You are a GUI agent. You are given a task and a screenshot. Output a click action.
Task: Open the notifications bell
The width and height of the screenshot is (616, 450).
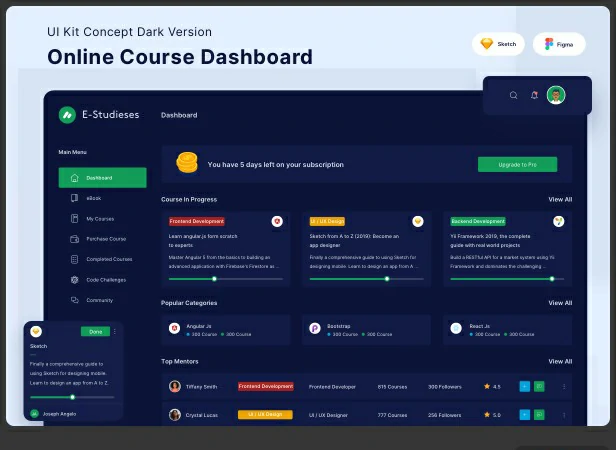tap(534, 95)
